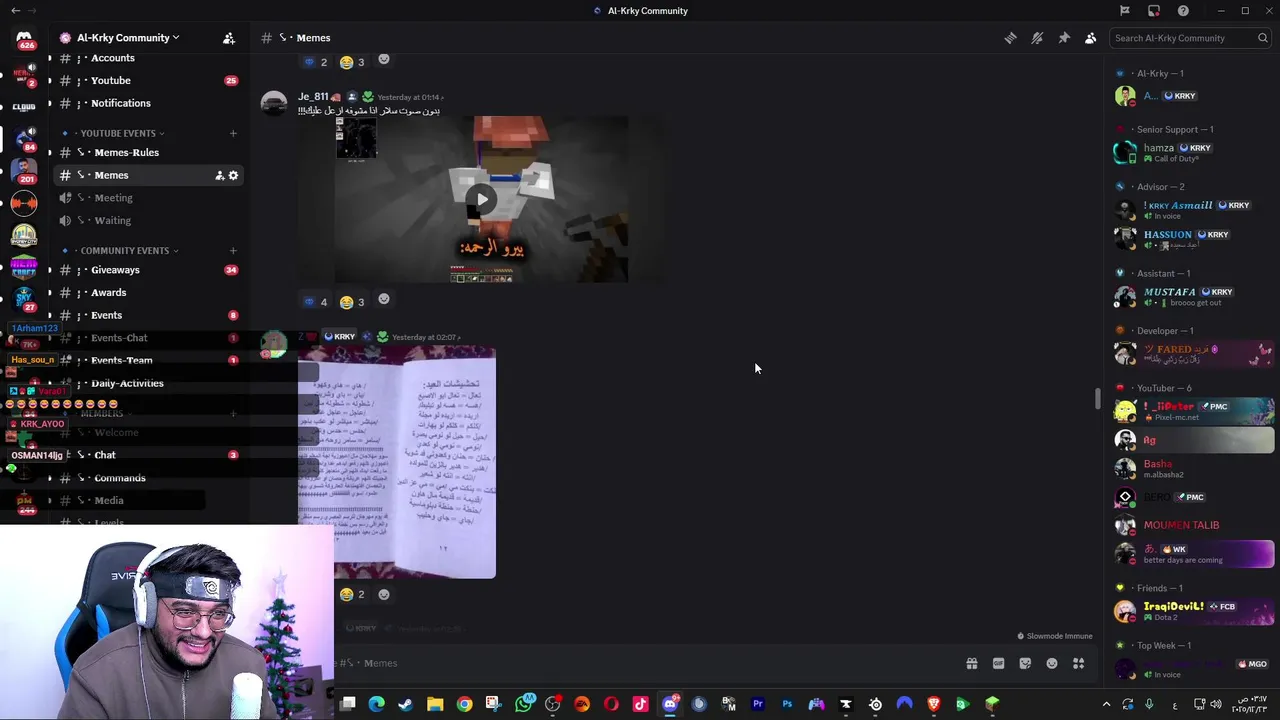Click invite people icon beside server name

(229, 38)
